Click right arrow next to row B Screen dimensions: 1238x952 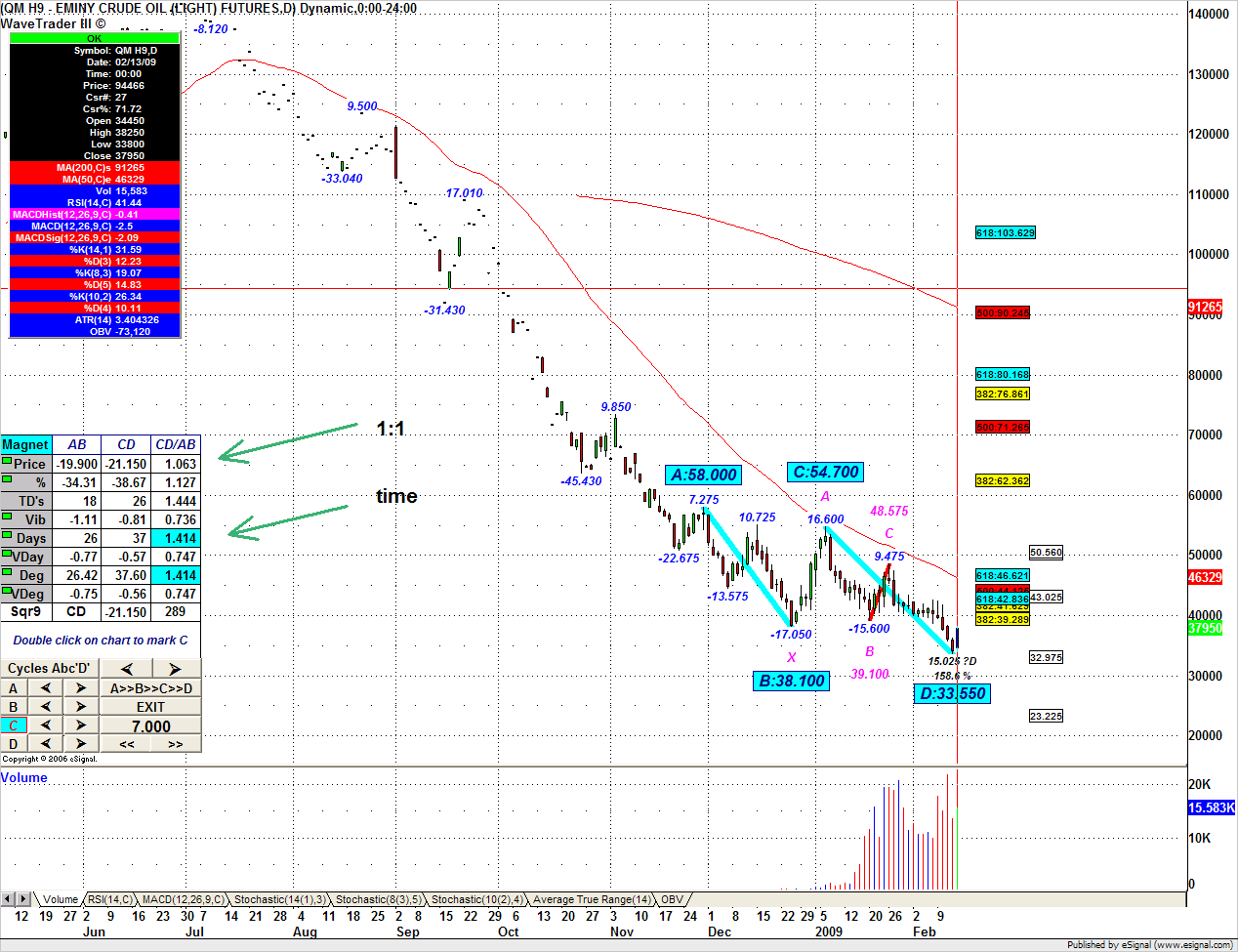[81, 707]
